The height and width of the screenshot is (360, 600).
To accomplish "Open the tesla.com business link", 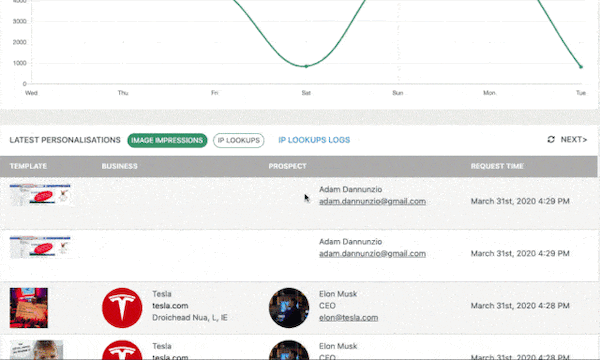I will (170, 306).
